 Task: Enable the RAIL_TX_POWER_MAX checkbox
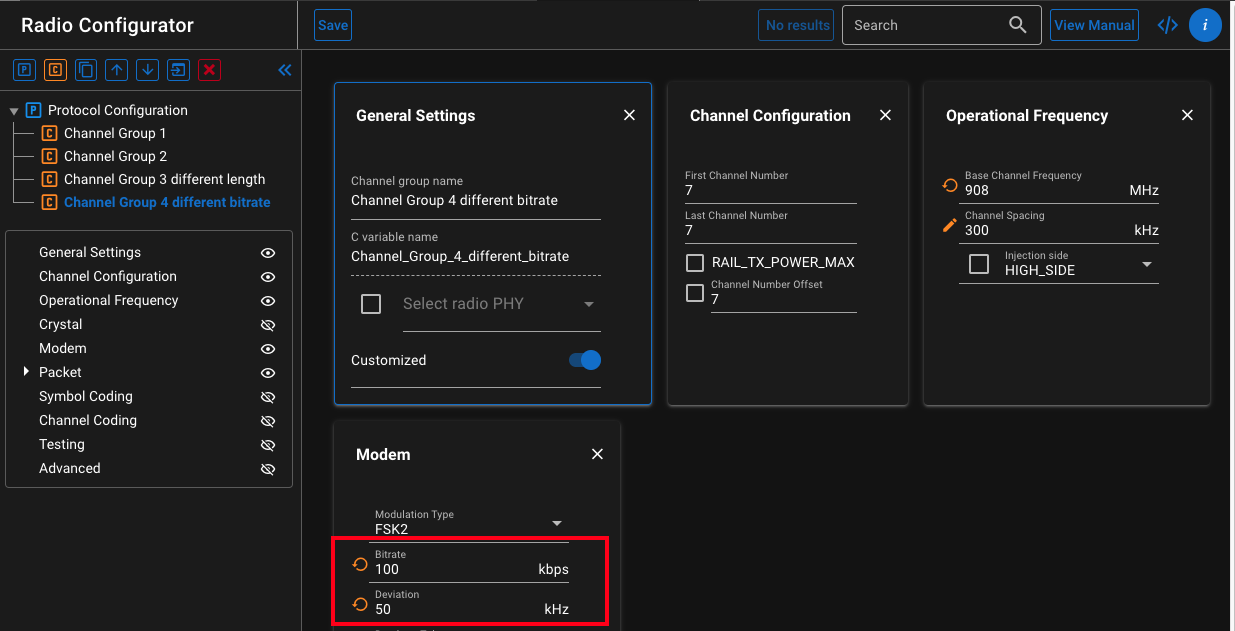[695, 263]
